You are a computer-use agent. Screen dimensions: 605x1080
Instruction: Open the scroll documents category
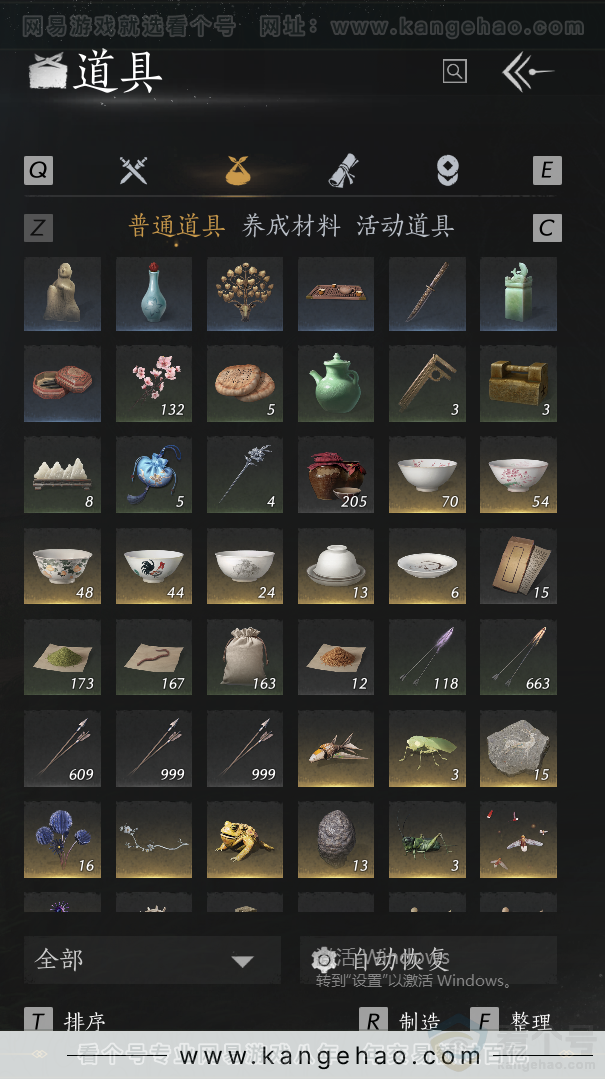point(342,170)
